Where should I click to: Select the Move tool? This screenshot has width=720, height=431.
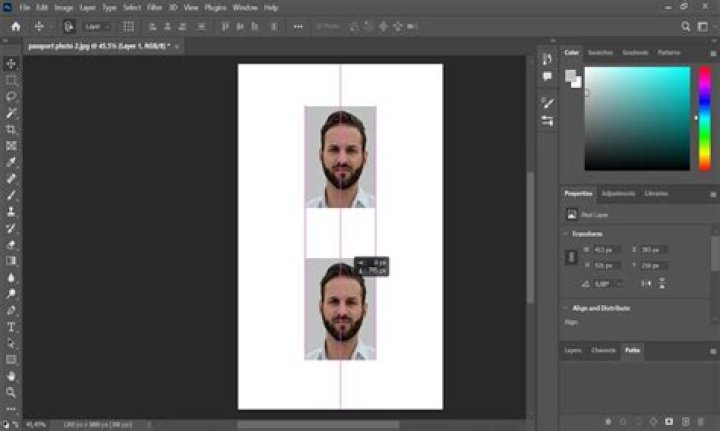point(11,63)
